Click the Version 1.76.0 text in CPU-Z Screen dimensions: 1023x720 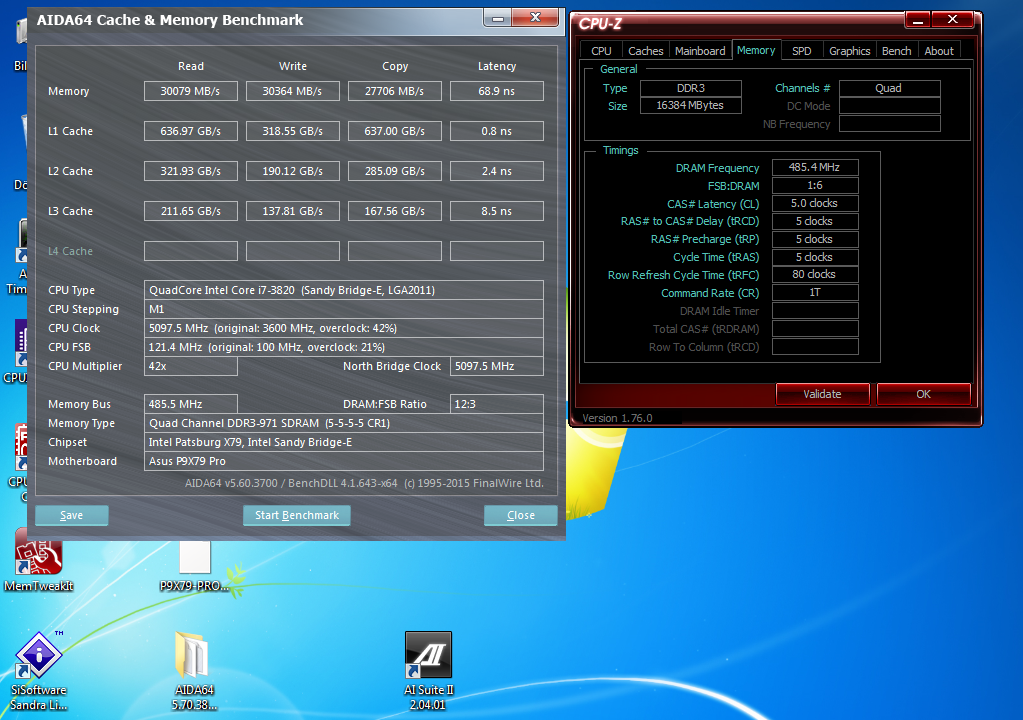pyautogui.click(x=617, y=418)
